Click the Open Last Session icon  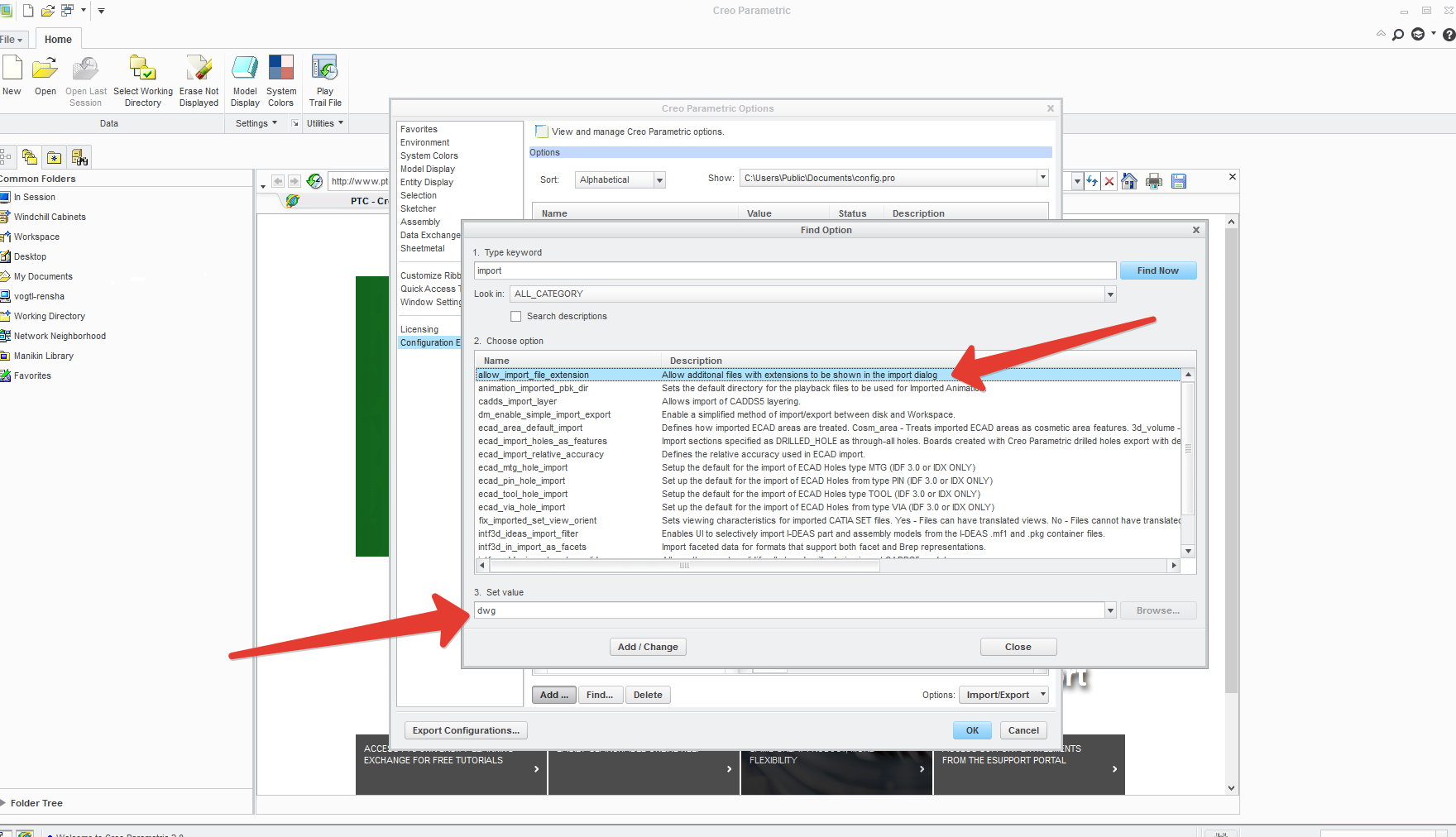pos(86,68)
